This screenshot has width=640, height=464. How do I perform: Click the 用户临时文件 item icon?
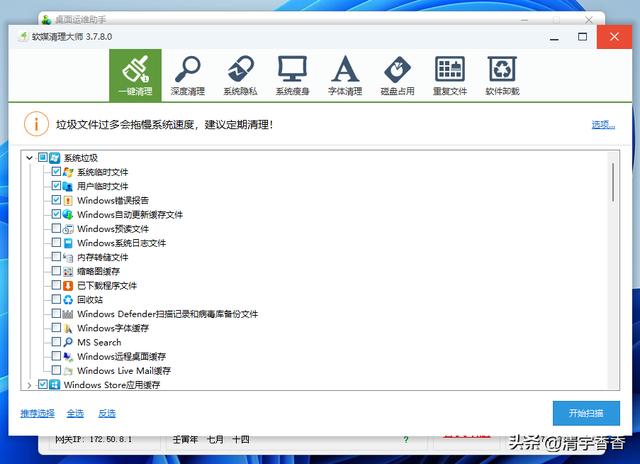pos(68,186)
